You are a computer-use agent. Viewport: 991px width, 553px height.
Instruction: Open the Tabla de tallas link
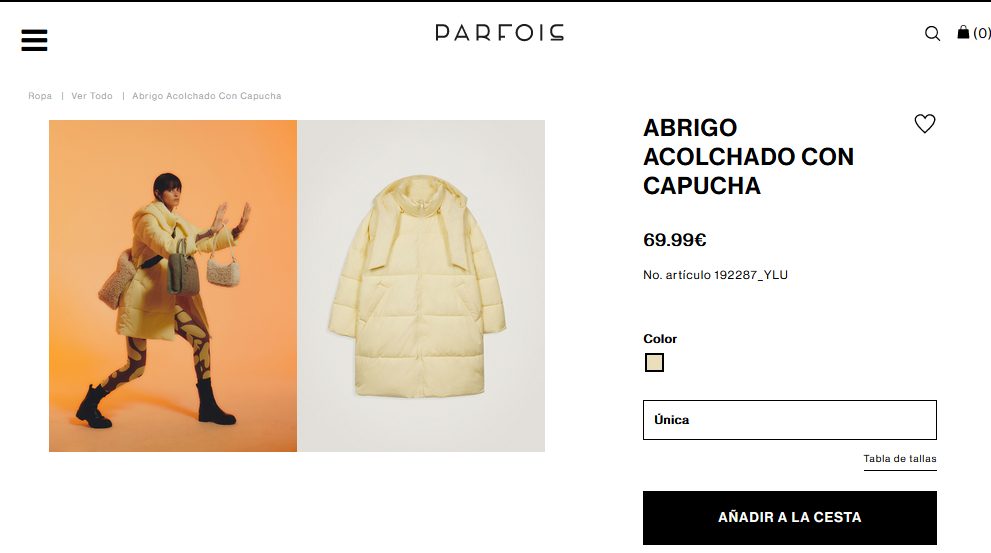pos(900,459)
